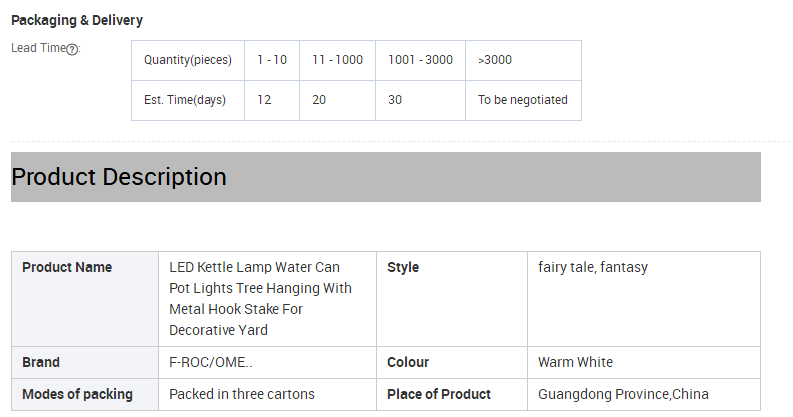Screen dimensions: 793x417
Task: Click the Lead Time label
Action: point(39,48)
